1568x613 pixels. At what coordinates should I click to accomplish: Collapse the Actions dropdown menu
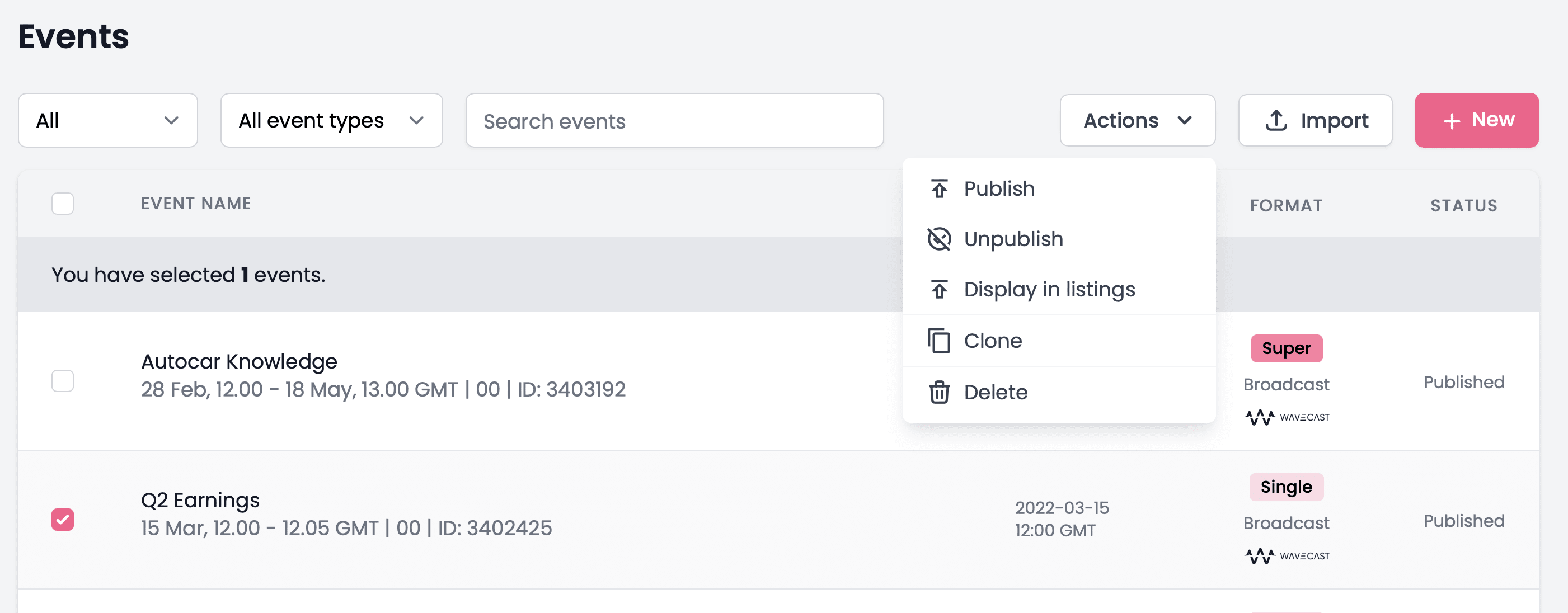[x=1137, y=120]
